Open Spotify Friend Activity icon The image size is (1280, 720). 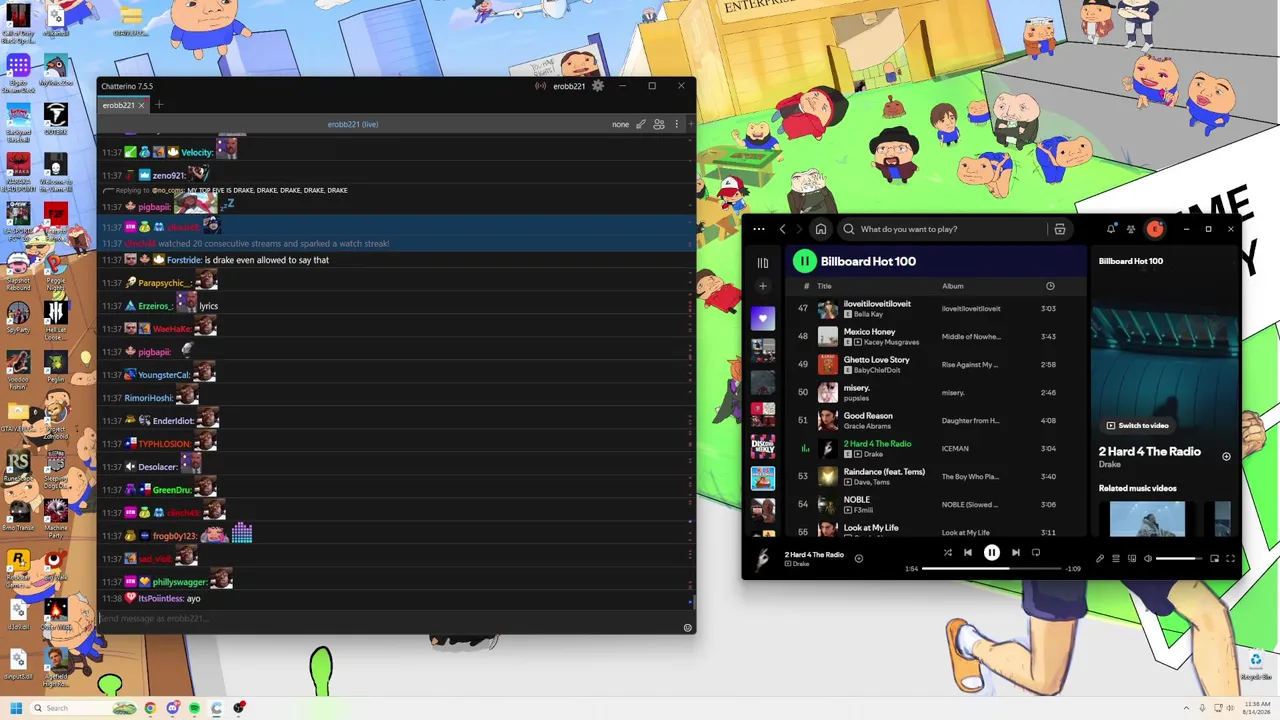click(x=1131, y=229)
